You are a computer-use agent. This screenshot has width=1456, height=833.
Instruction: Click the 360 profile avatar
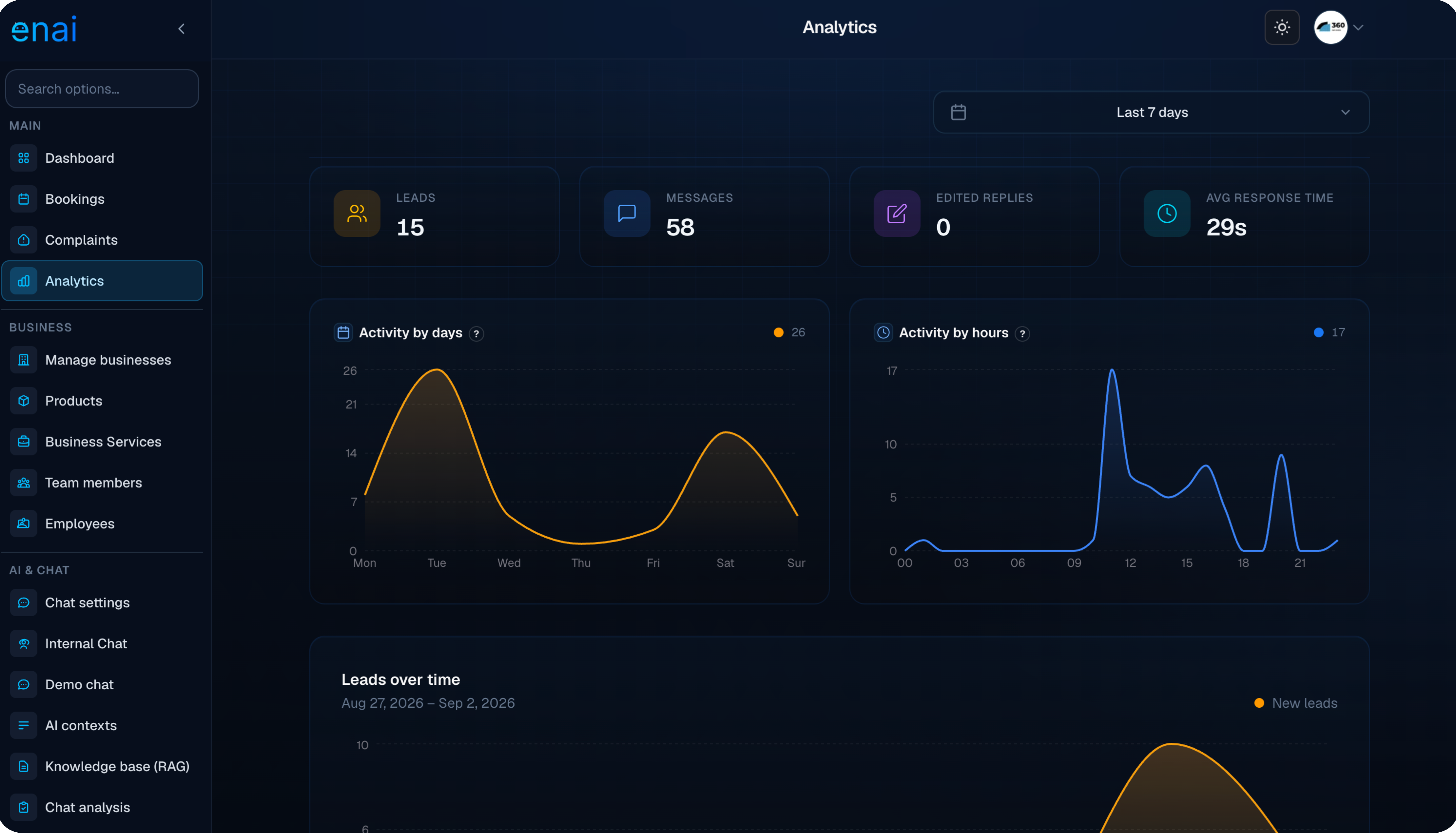pos(1330,27)
